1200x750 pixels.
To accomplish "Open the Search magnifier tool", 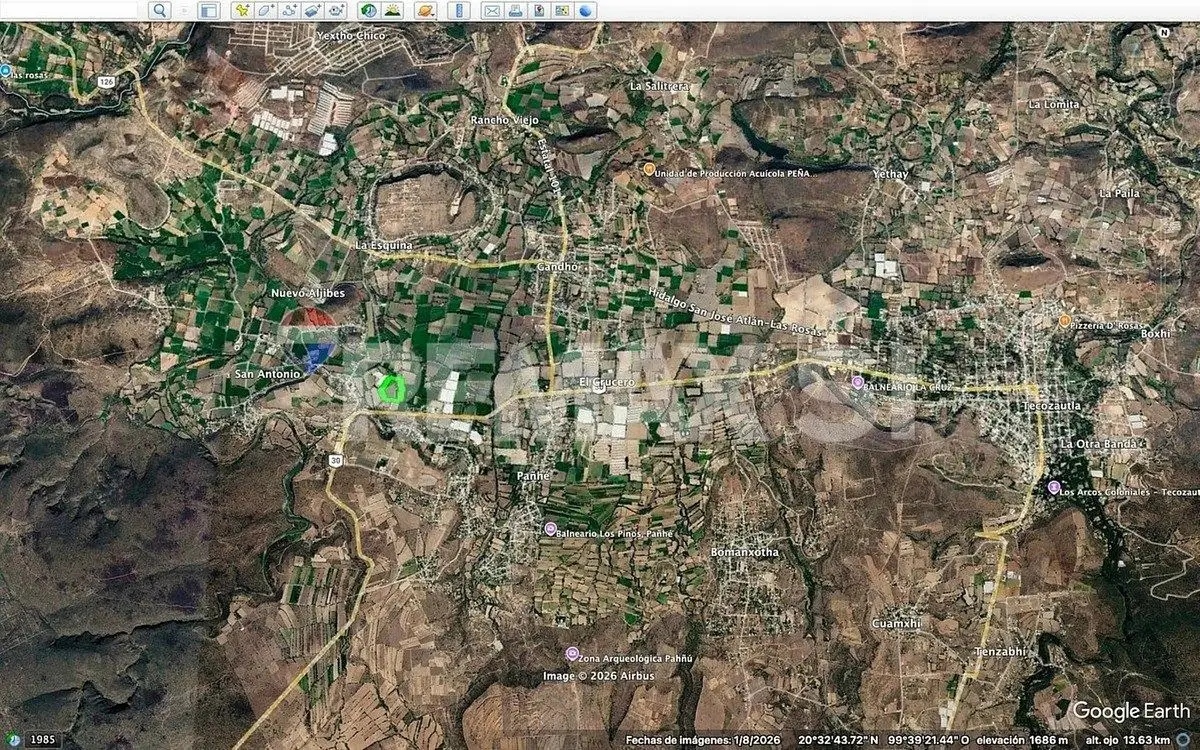I will pos(160,10).
